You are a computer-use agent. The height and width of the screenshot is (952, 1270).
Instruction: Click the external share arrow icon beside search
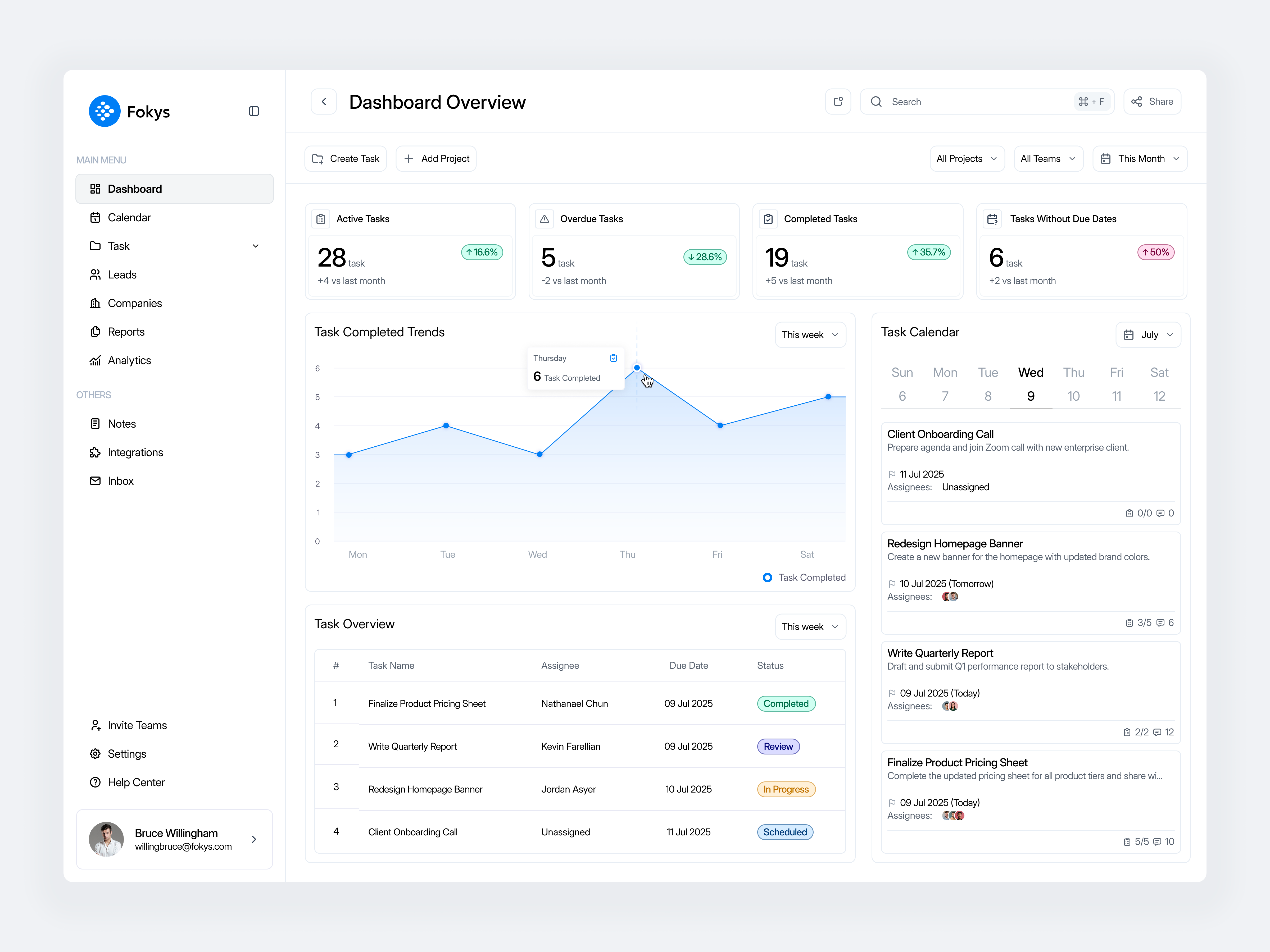[x=838, y=101]
